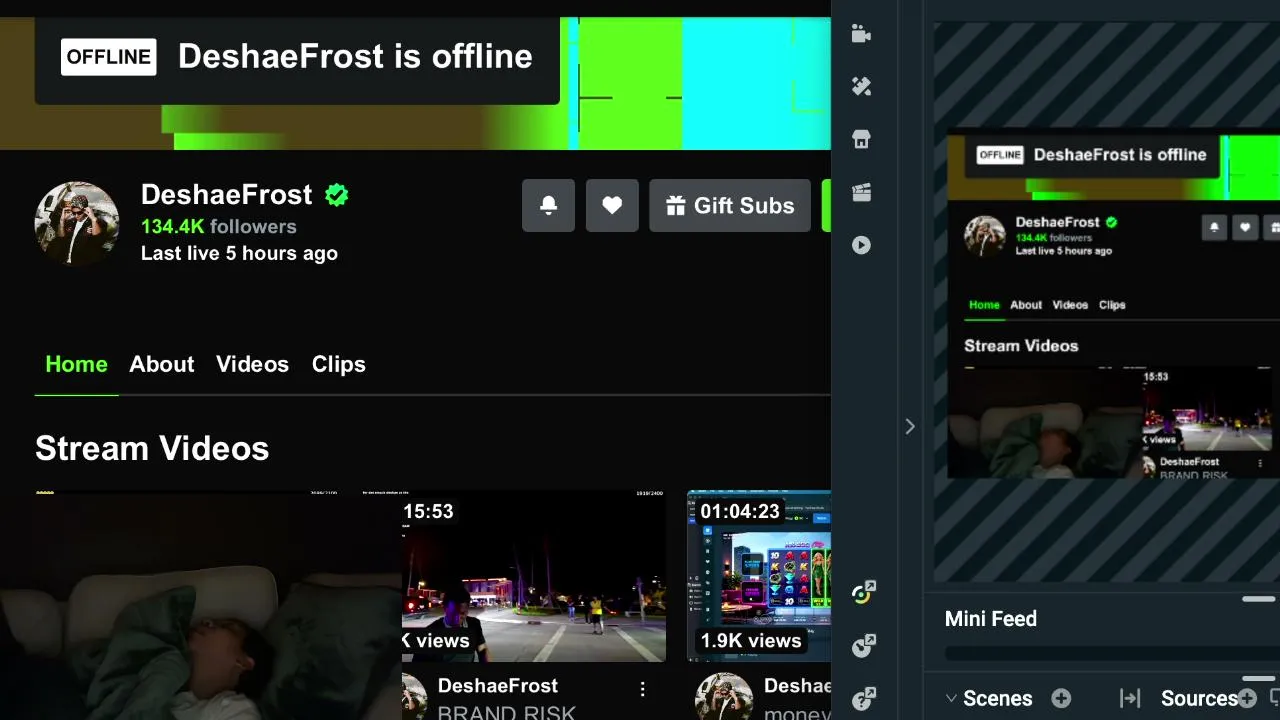The height and width of the screenshot is (720, 1280).
Task: Click the avatar beside the slots video
Action: click(x=724, y=696)
